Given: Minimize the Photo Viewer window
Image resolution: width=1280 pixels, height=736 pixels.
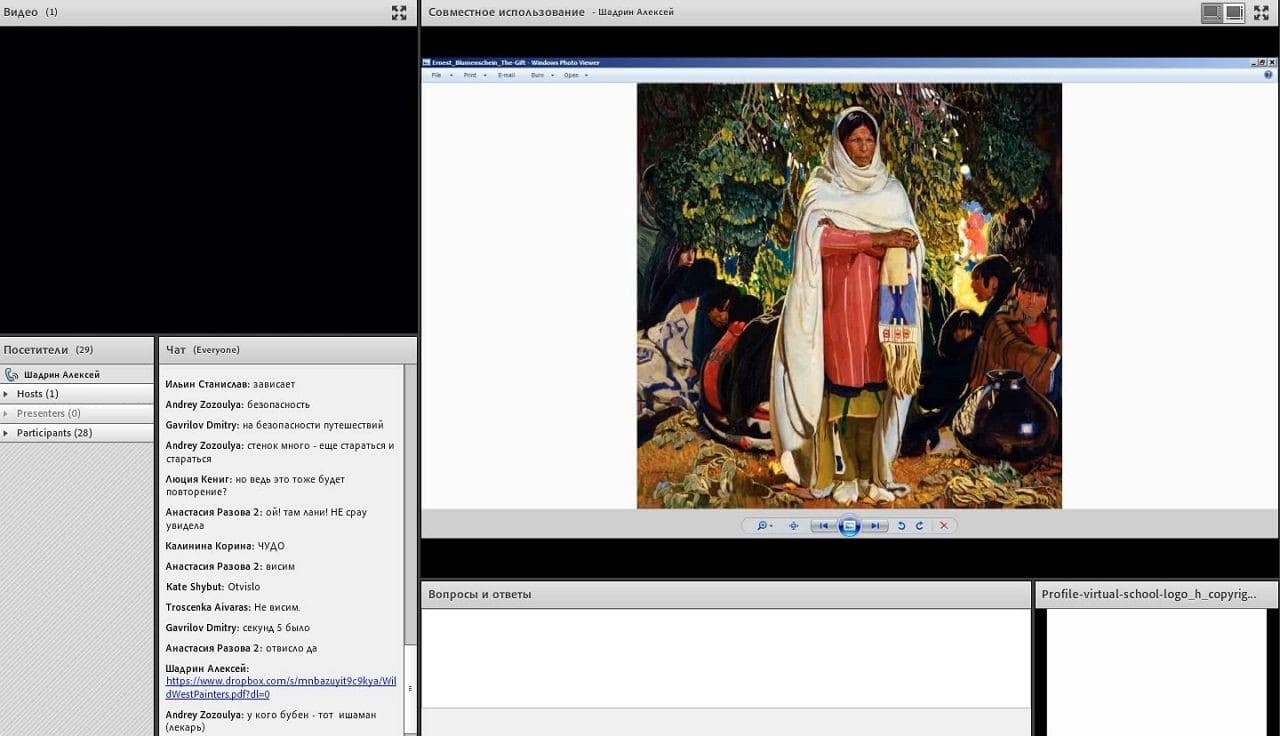Looking at the screenshot, I should point(1254,62).
